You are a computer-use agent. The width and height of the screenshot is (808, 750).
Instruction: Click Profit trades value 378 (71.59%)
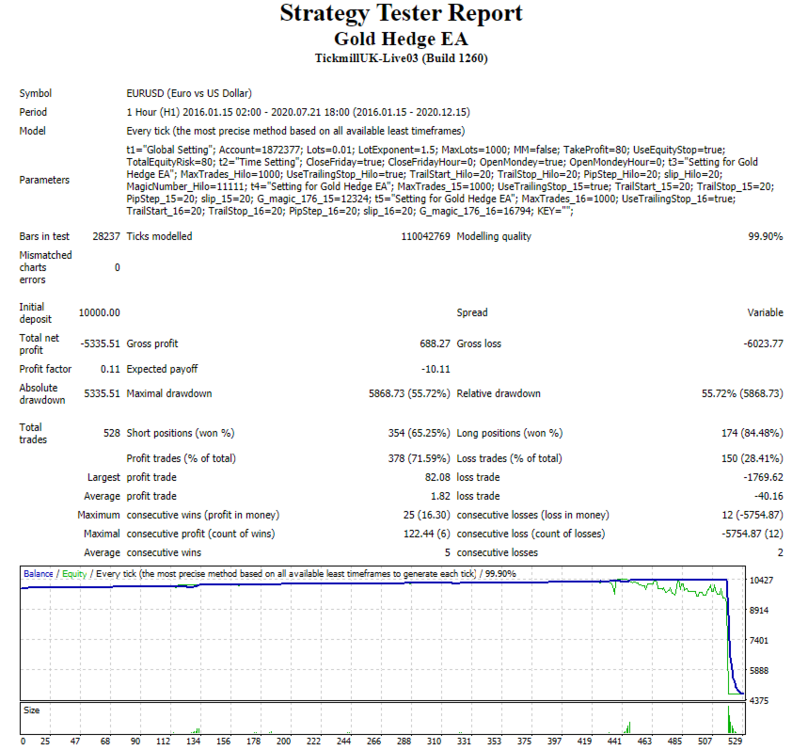[x=419, y=458]
